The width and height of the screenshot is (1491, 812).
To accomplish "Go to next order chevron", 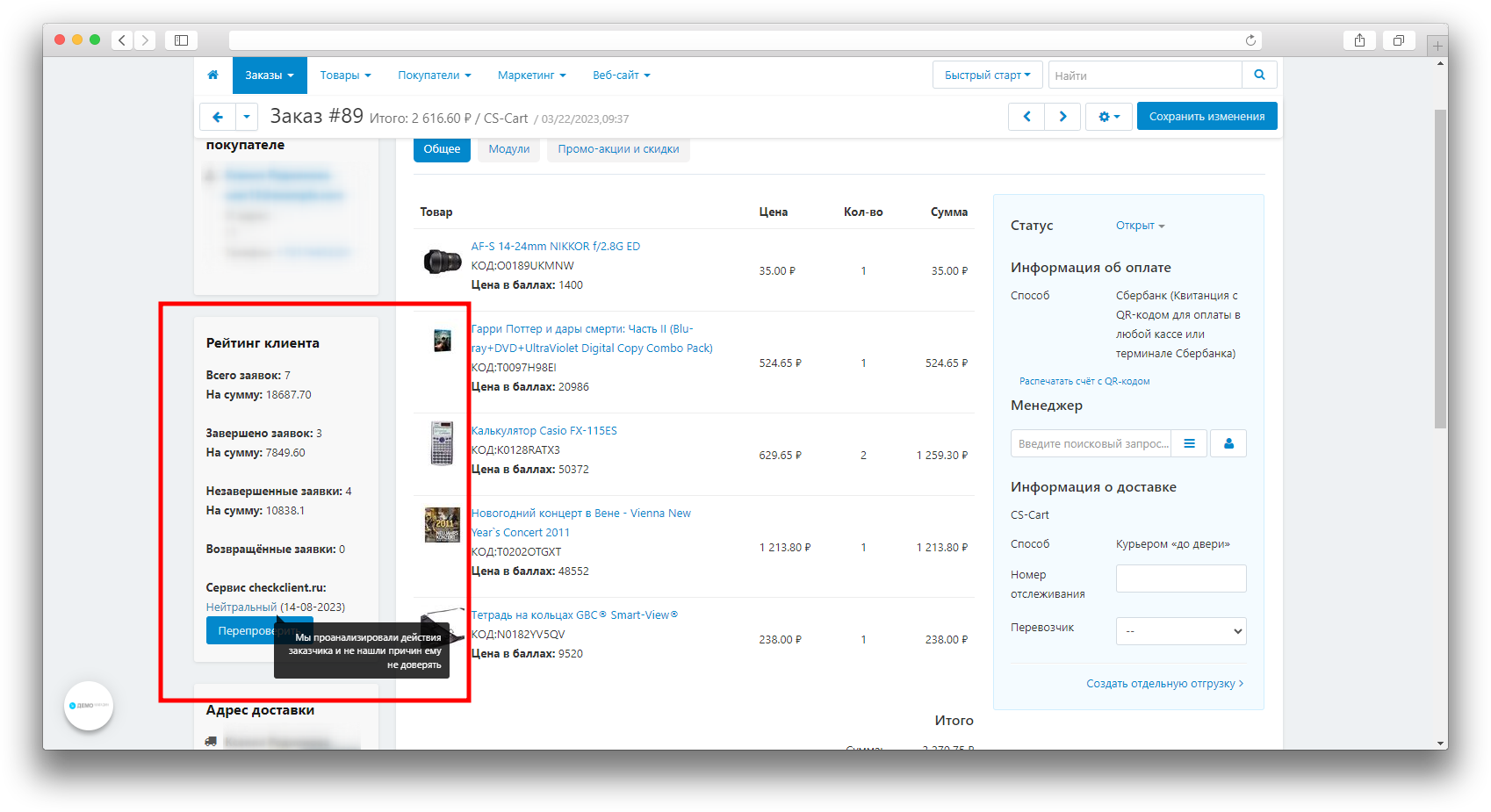I will (1062, 117).
